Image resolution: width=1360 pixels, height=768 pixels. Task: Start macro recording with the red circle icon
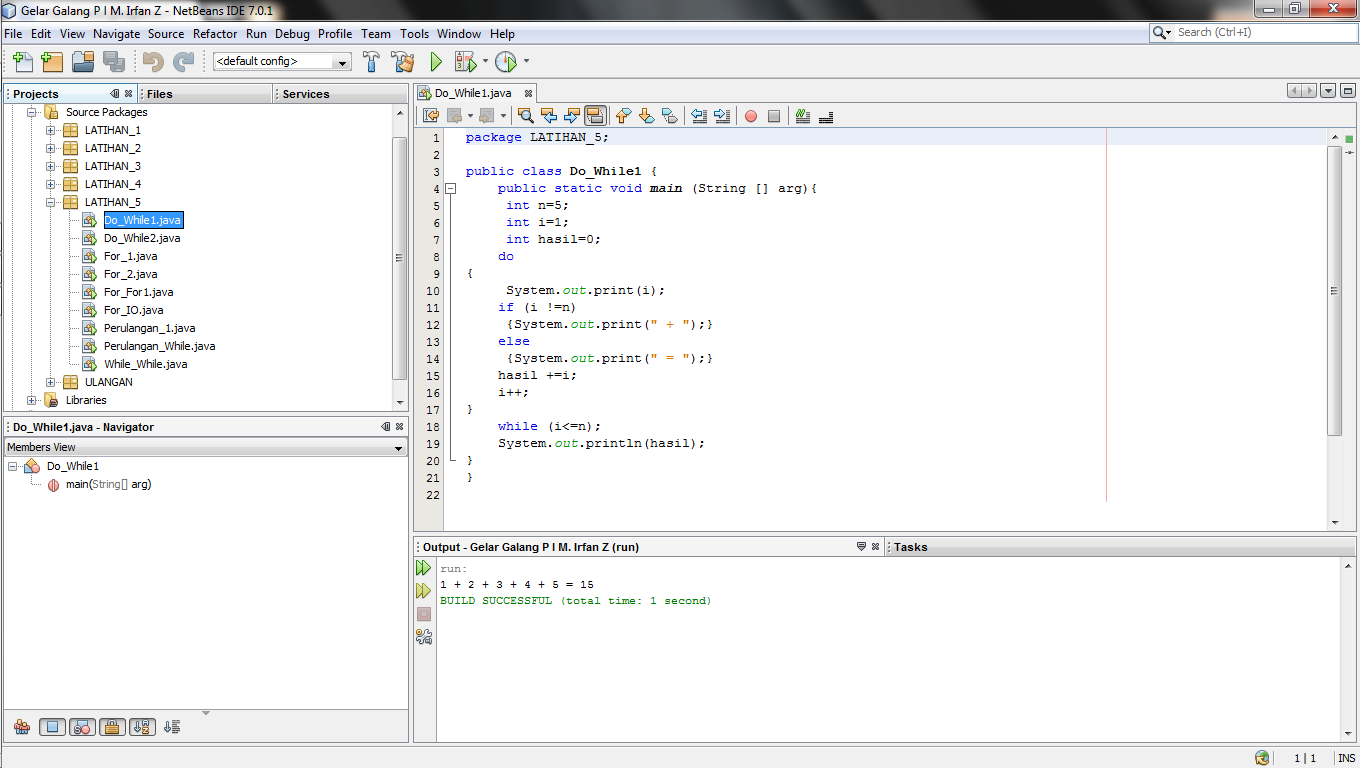point(752,116)
